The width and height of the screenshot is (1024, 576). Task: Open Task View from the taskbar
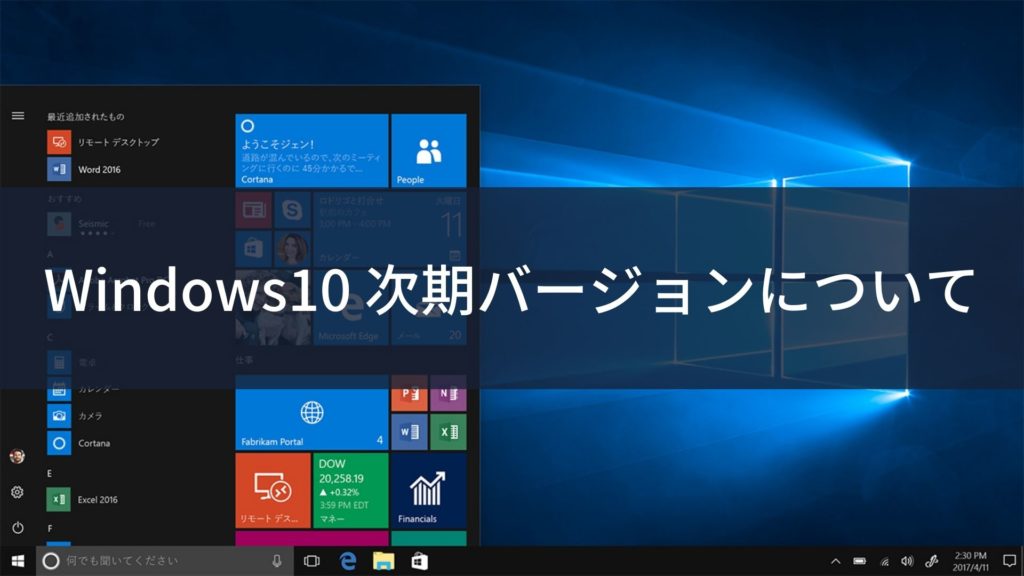pyautogui.click(x=312, y=561)
